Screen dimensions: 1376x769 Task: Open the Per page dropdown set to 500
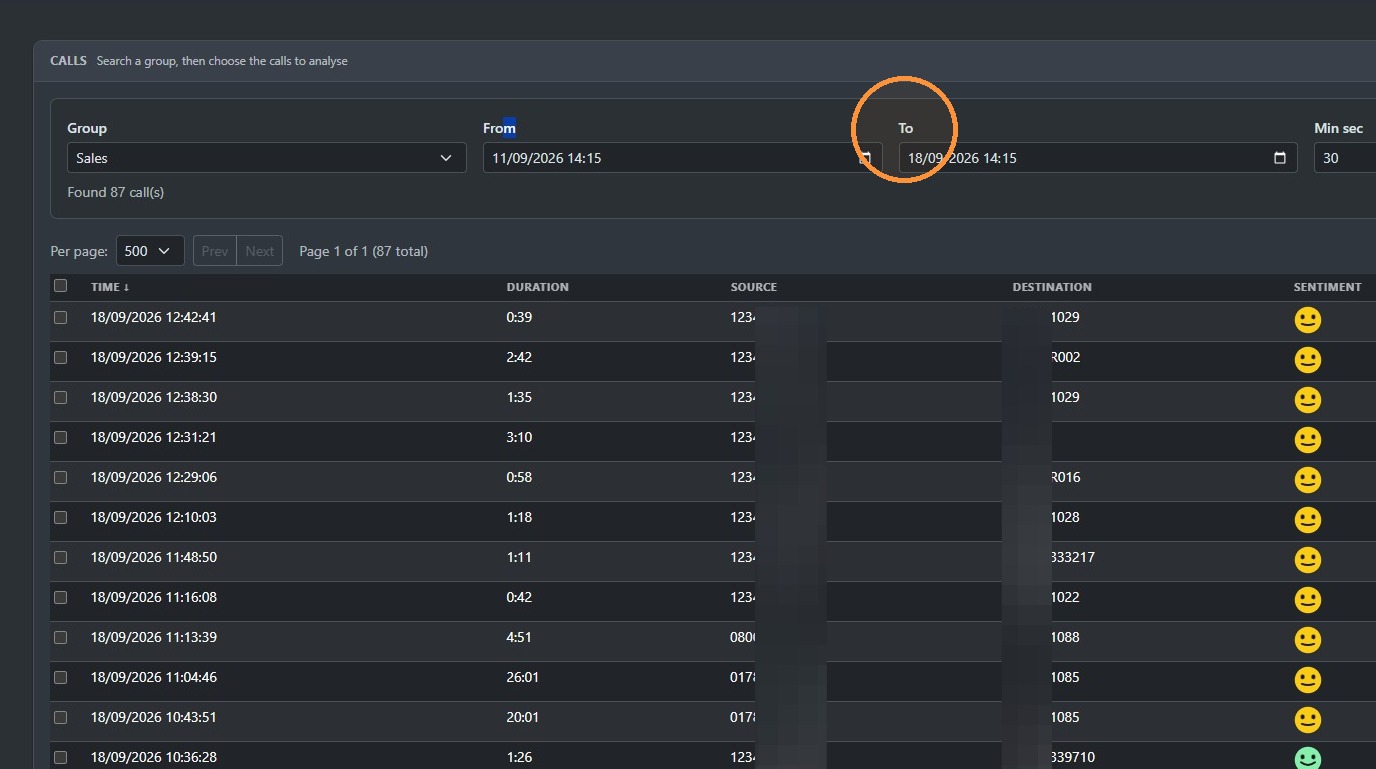pos(150,251)
